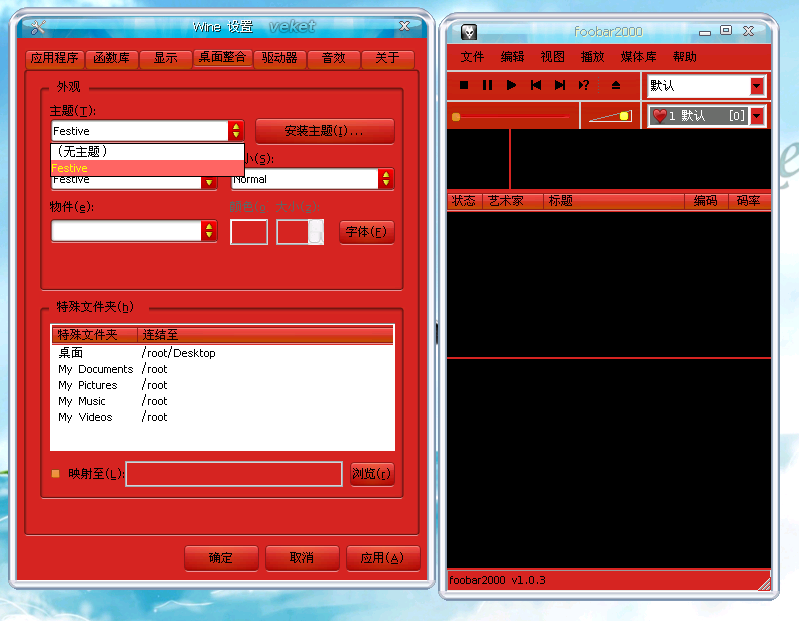Viewport: 799px width, 621px height.
Task: Toggle the 映射至 checkbox
Action: click(x=56, y=474)
